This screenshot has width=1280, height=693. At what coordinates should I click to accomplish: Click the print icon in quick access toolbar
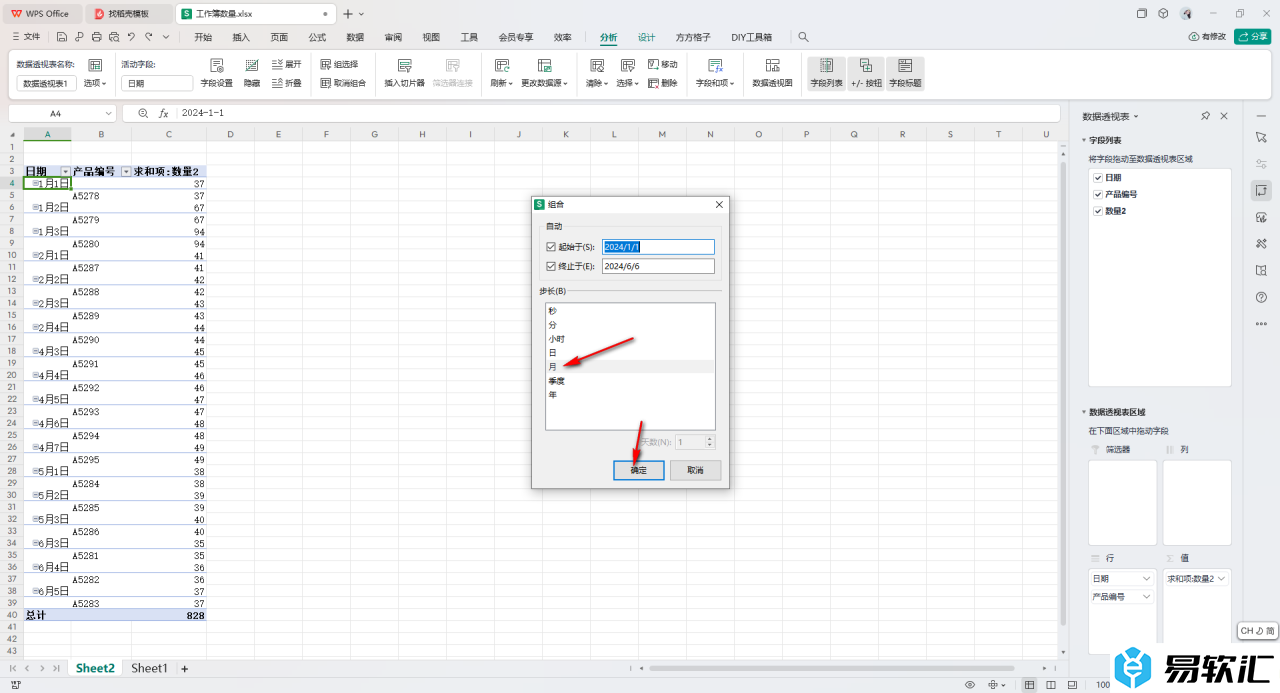coord(97,37)
